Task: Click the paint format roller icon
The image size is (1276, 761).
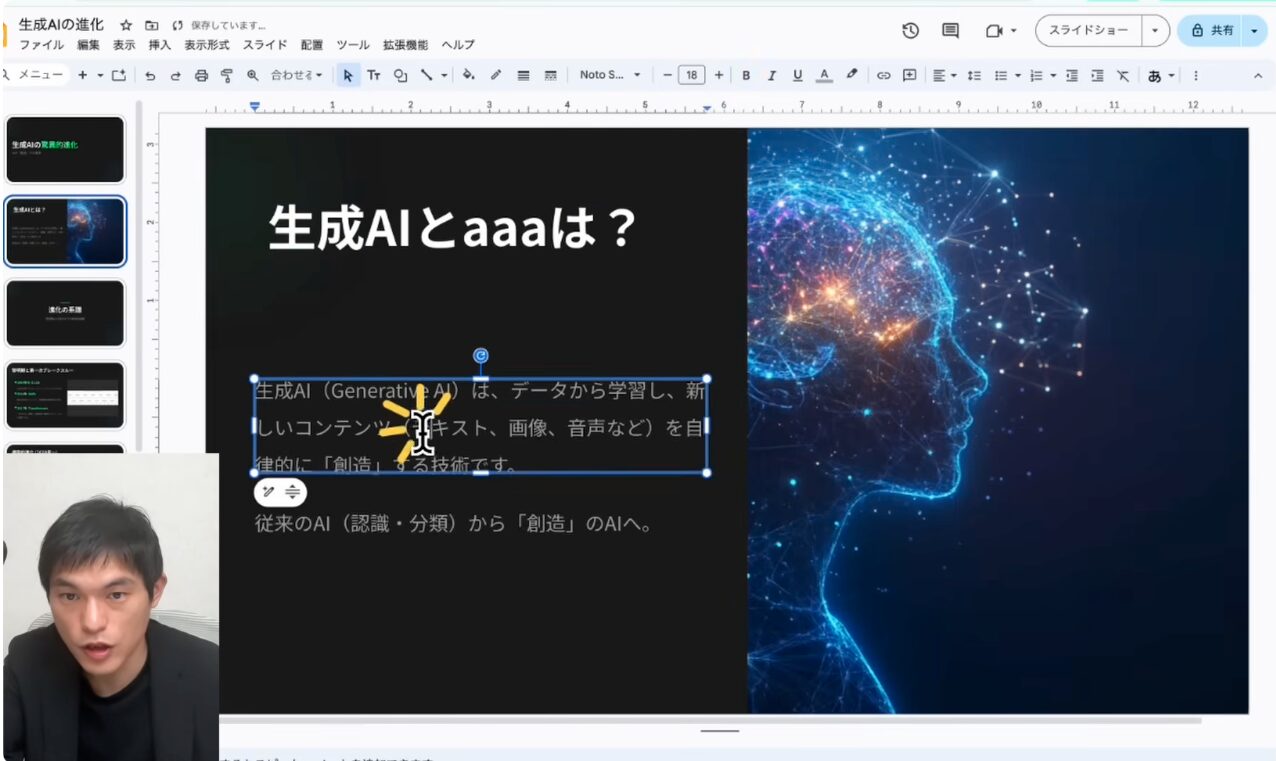Action: [226, 75]
